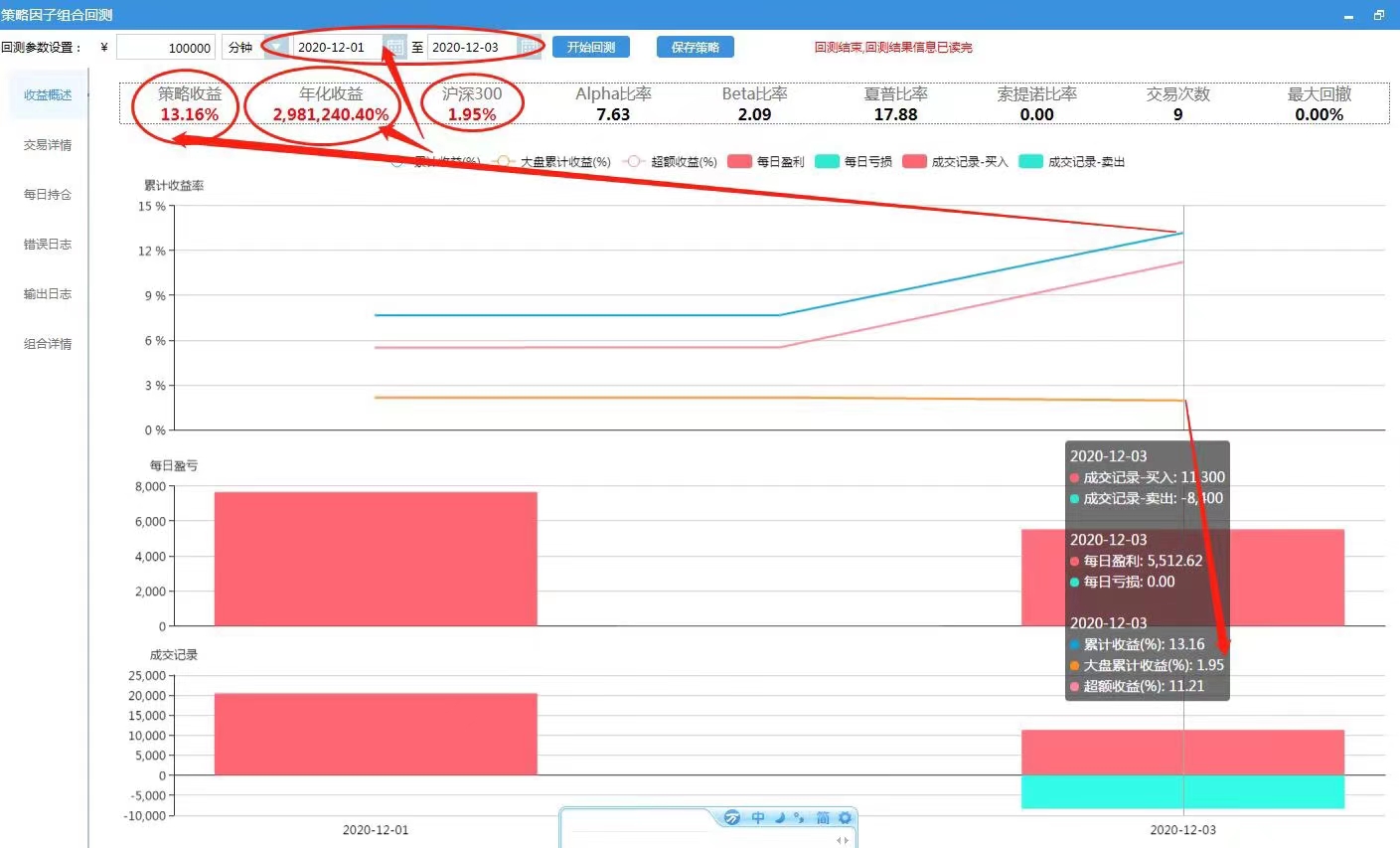The height and width of the screenshot is (848, 1400).
Task: Toggle punctuation mode icon in IME bar
Action: pyautogui.click(x=799, y=817)
